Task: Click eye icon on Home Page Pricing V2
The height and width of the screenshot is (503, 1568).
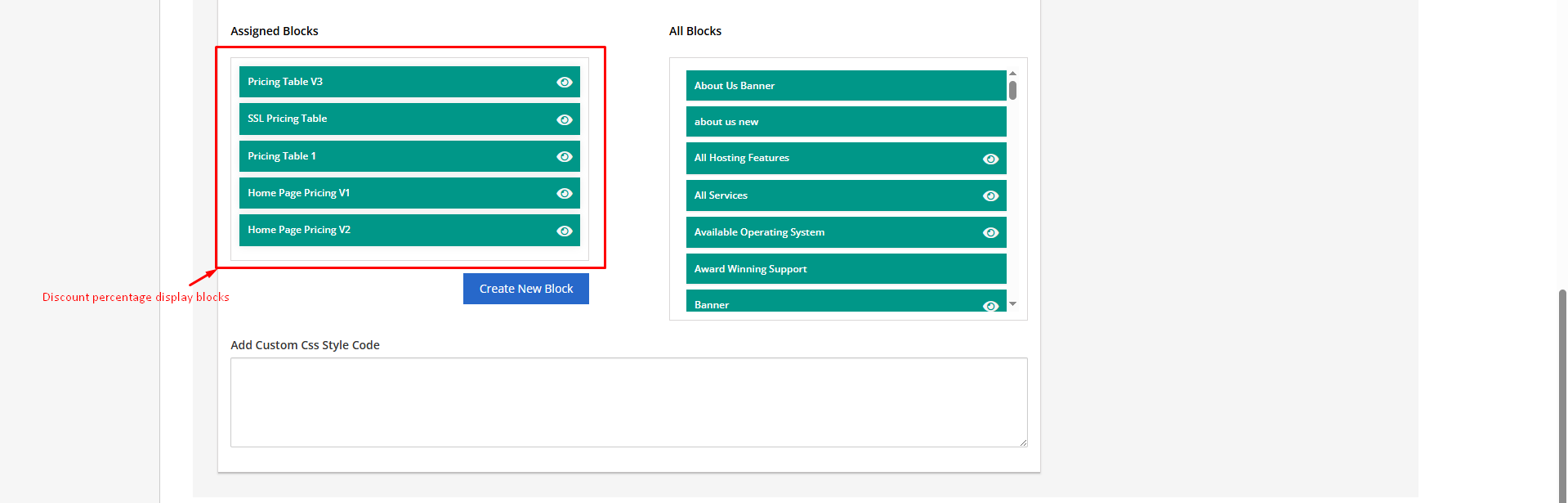Action: click(x=564, y=231)
